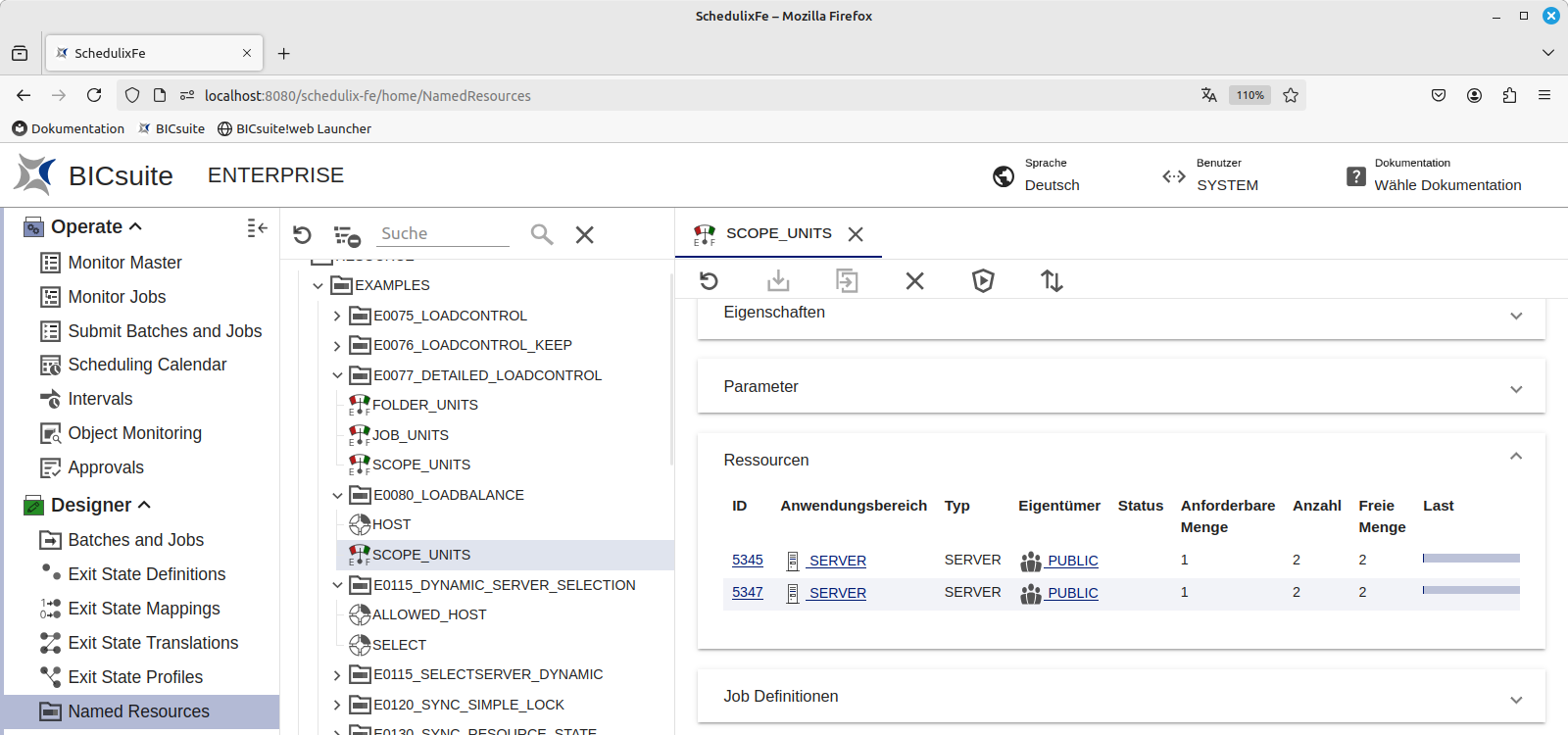This screenshot has width=1568, height=735.
Task: Collapse the Designer menu group
Action: [x=144, y=505]
